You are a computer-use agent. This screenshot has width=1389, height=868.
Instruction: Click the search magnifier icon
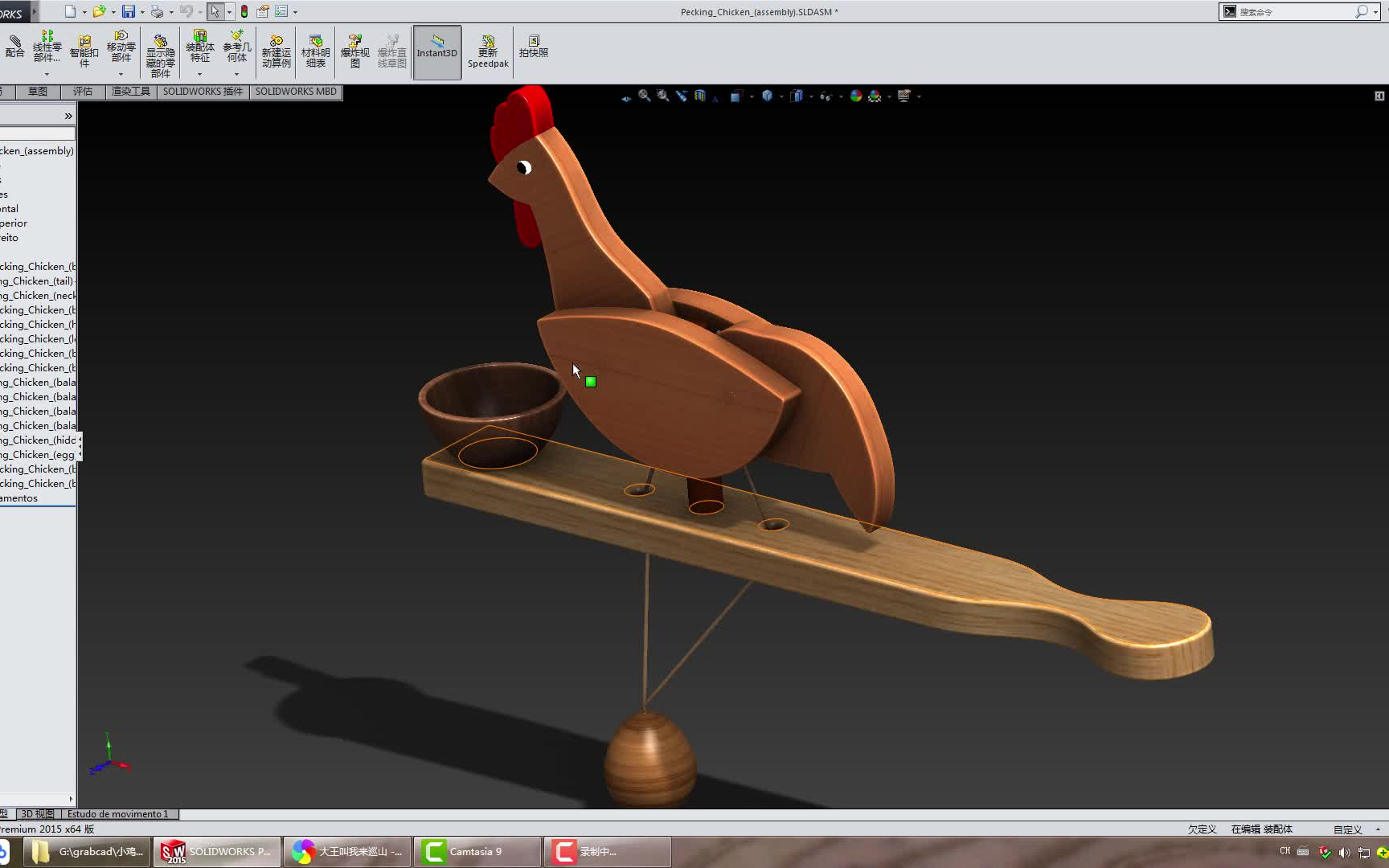1361,12
